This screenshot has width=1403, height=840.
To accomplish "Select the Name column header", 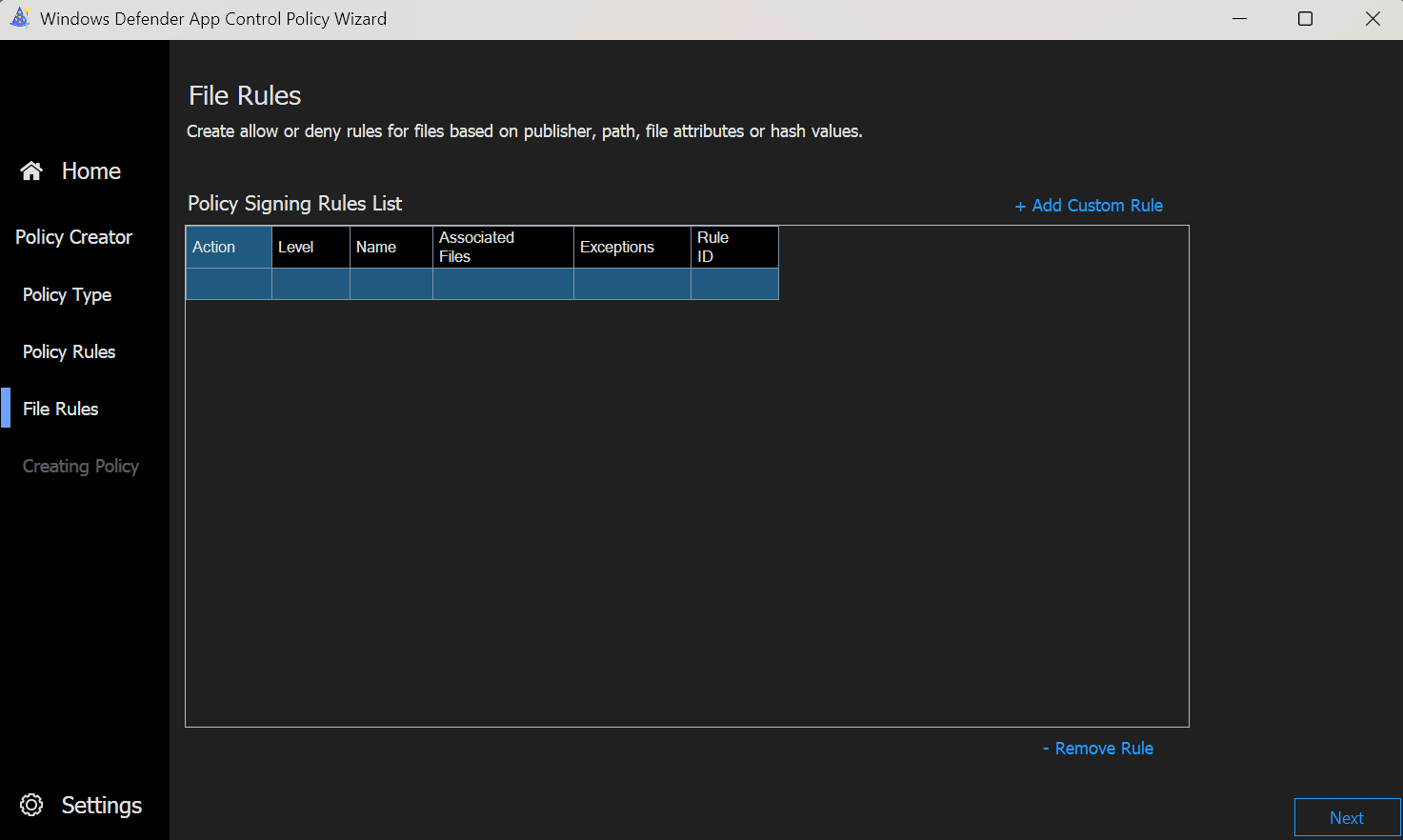I will 391,247.
